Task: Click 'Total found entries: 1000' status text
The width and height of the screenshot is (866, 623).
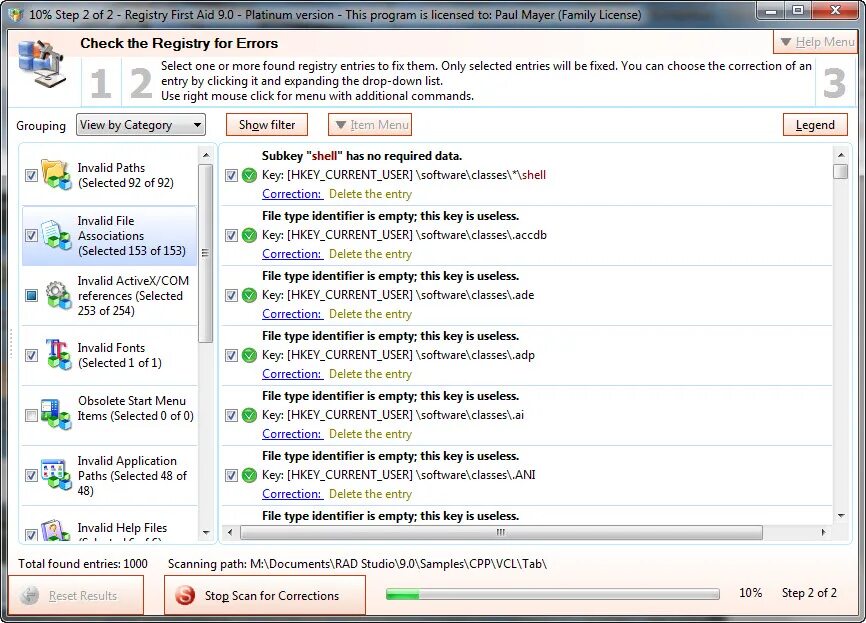Action: click(83, 564)
